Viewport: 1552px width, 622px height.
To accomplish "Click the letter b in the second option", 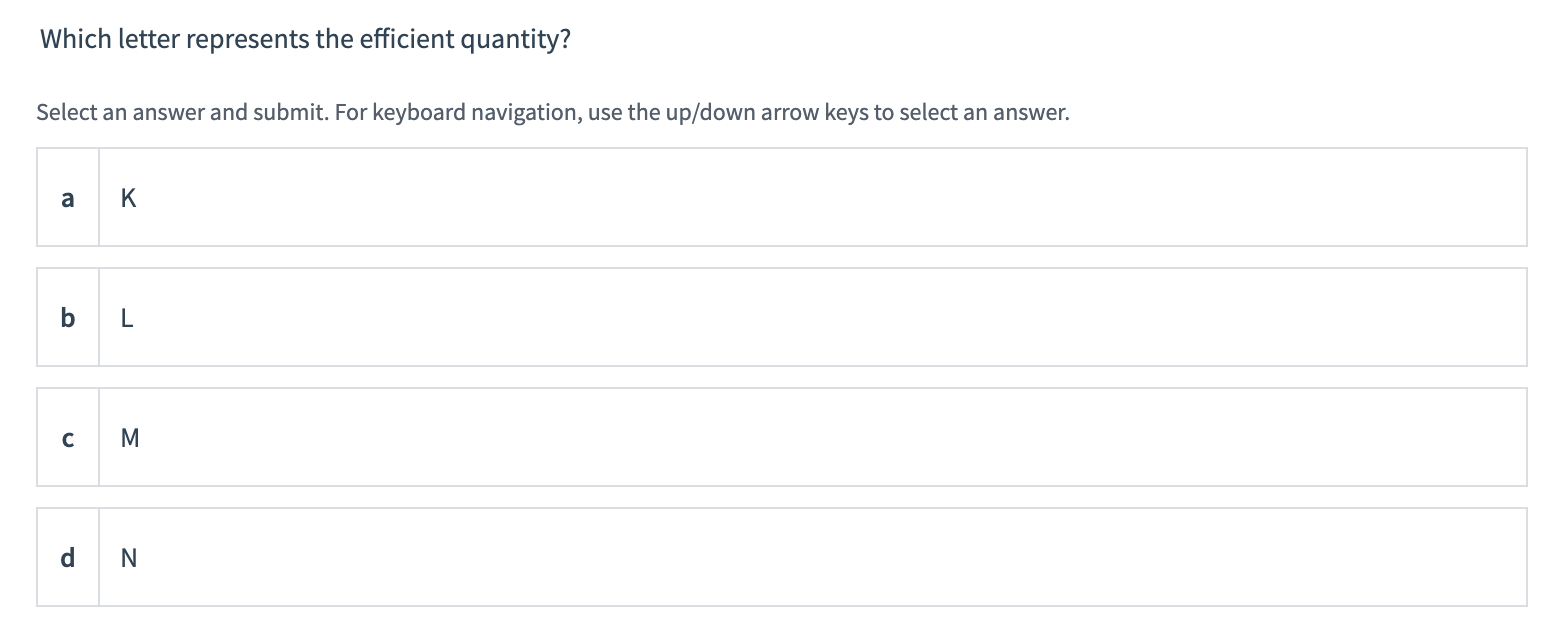I will tap(66, 318).
